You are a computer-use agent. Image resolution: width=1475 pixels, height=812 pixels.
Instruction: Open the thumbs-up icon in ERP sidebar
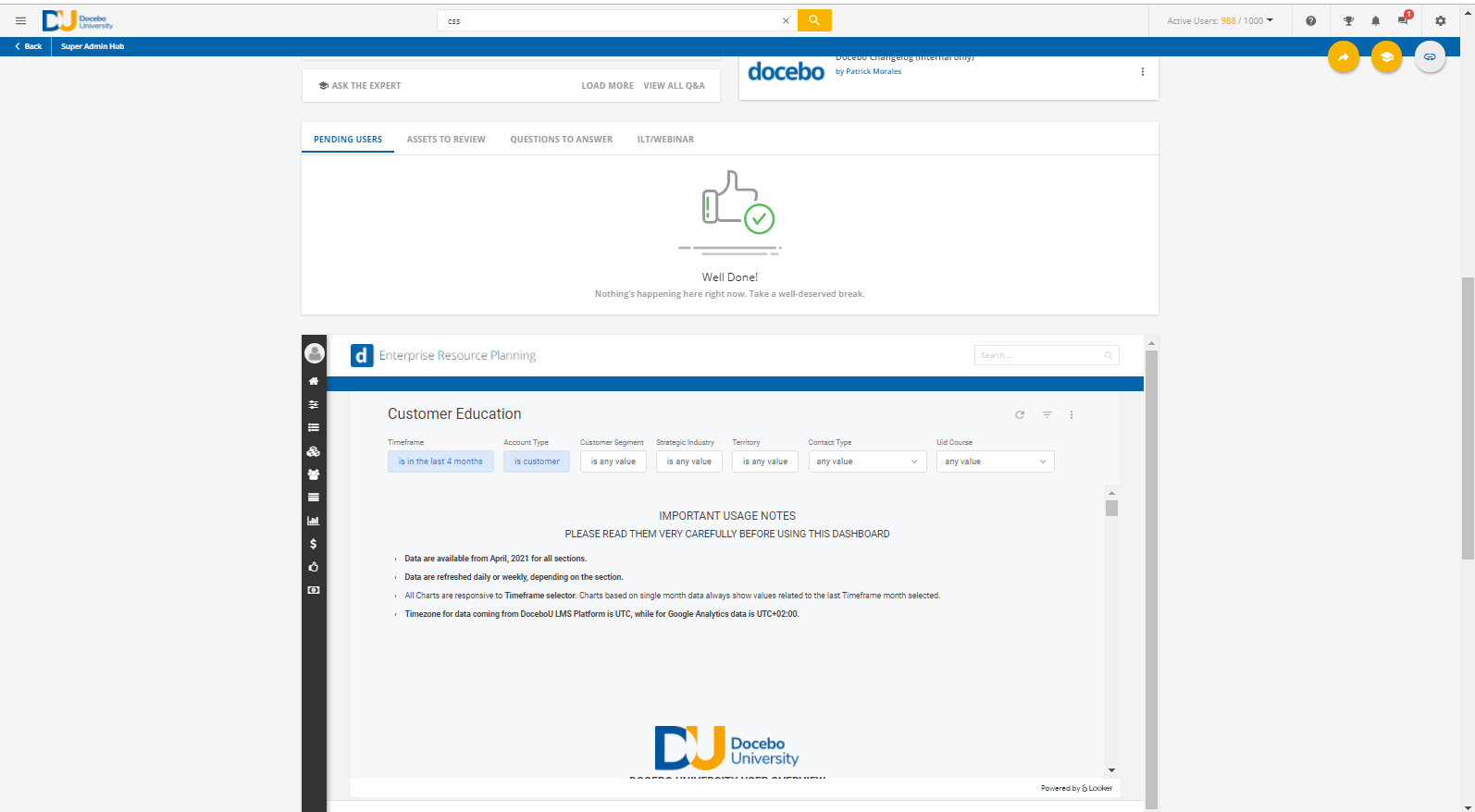(314, 567)
